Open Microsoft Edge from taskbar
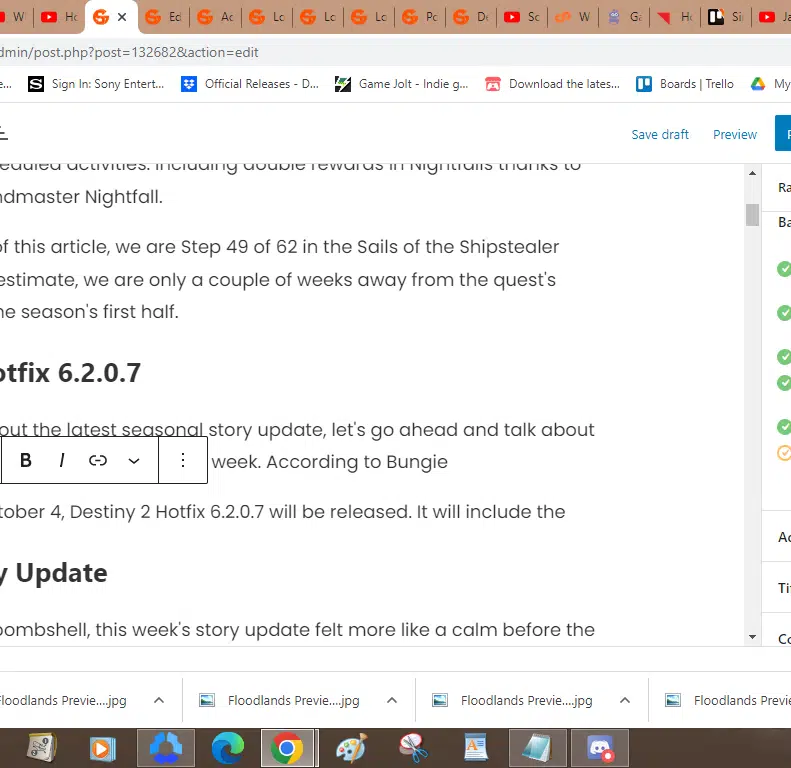The height and width of the screenshot is (768, 791). (228, 747)
